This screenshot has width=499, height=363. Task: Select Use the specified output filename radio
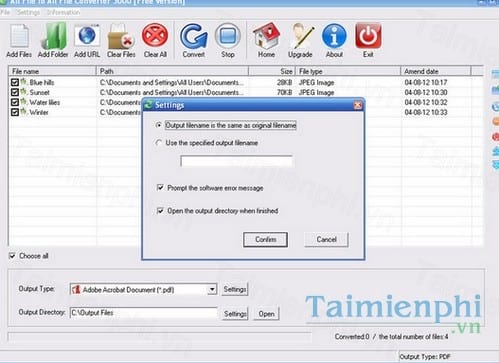(x=159, y=143)
